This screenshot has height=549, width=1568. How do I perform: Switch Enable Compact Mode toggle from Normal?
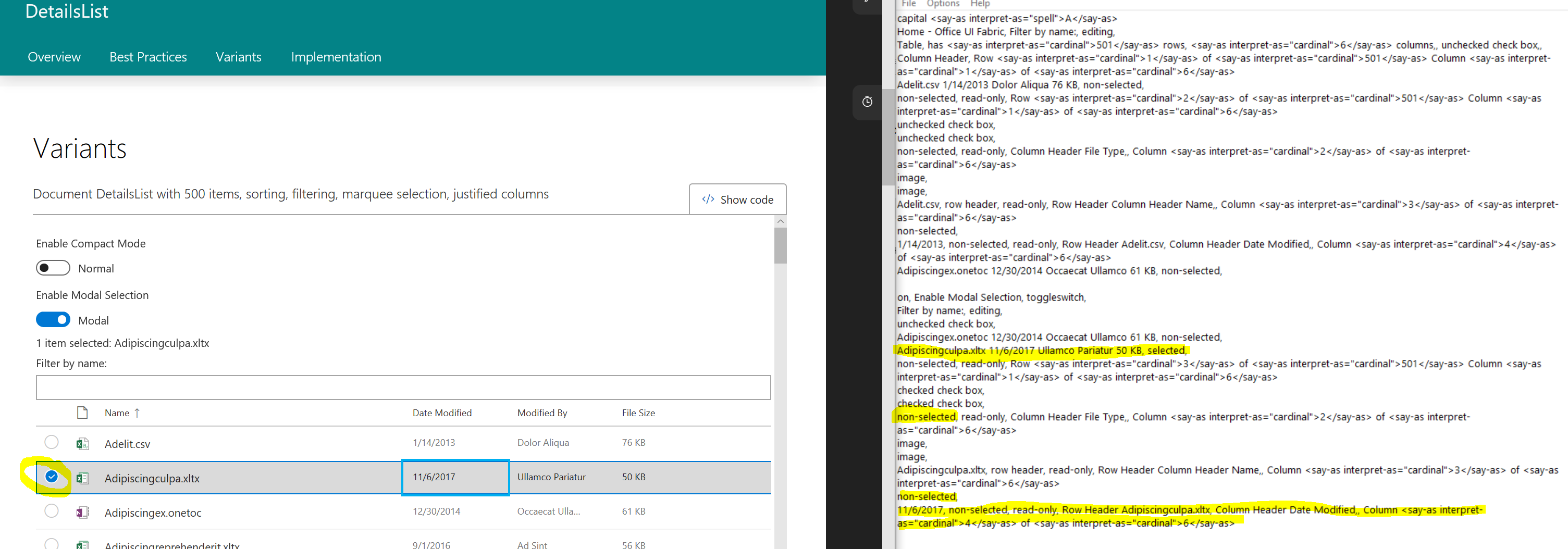[53, 268]
